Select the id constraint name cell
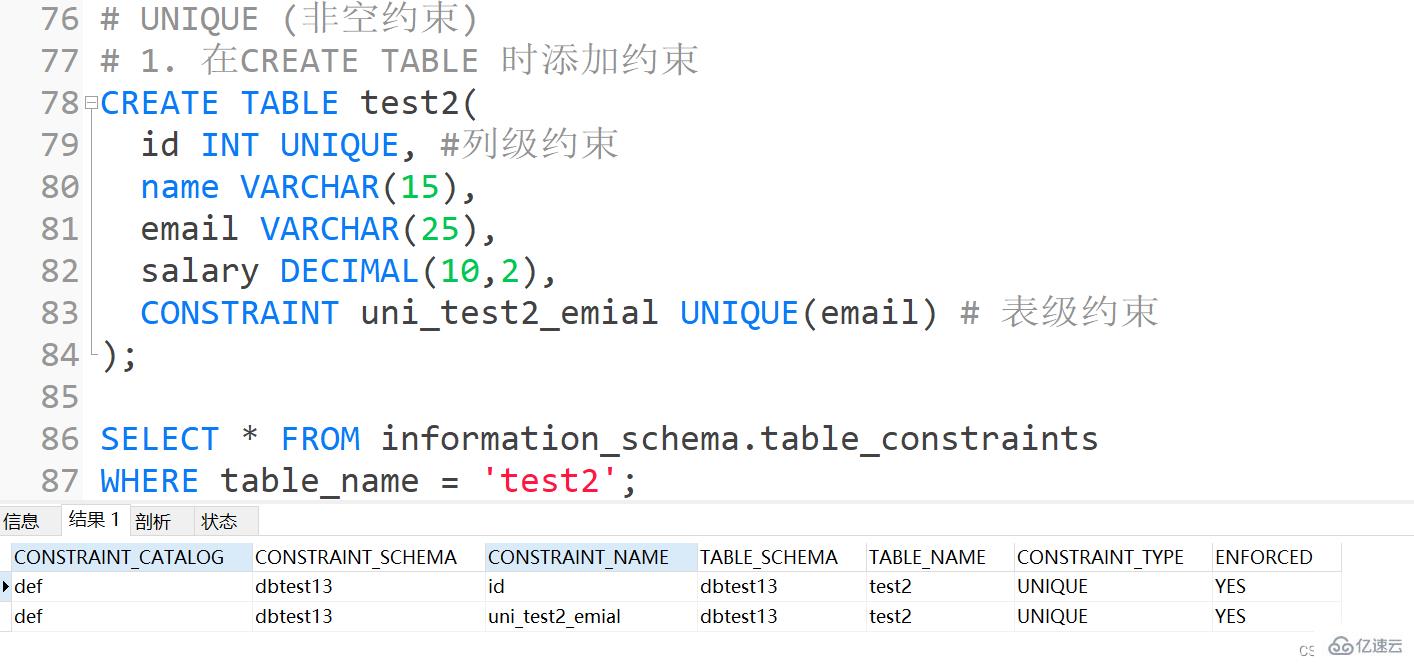This screenshot has height=667, width=1414. 494,586
